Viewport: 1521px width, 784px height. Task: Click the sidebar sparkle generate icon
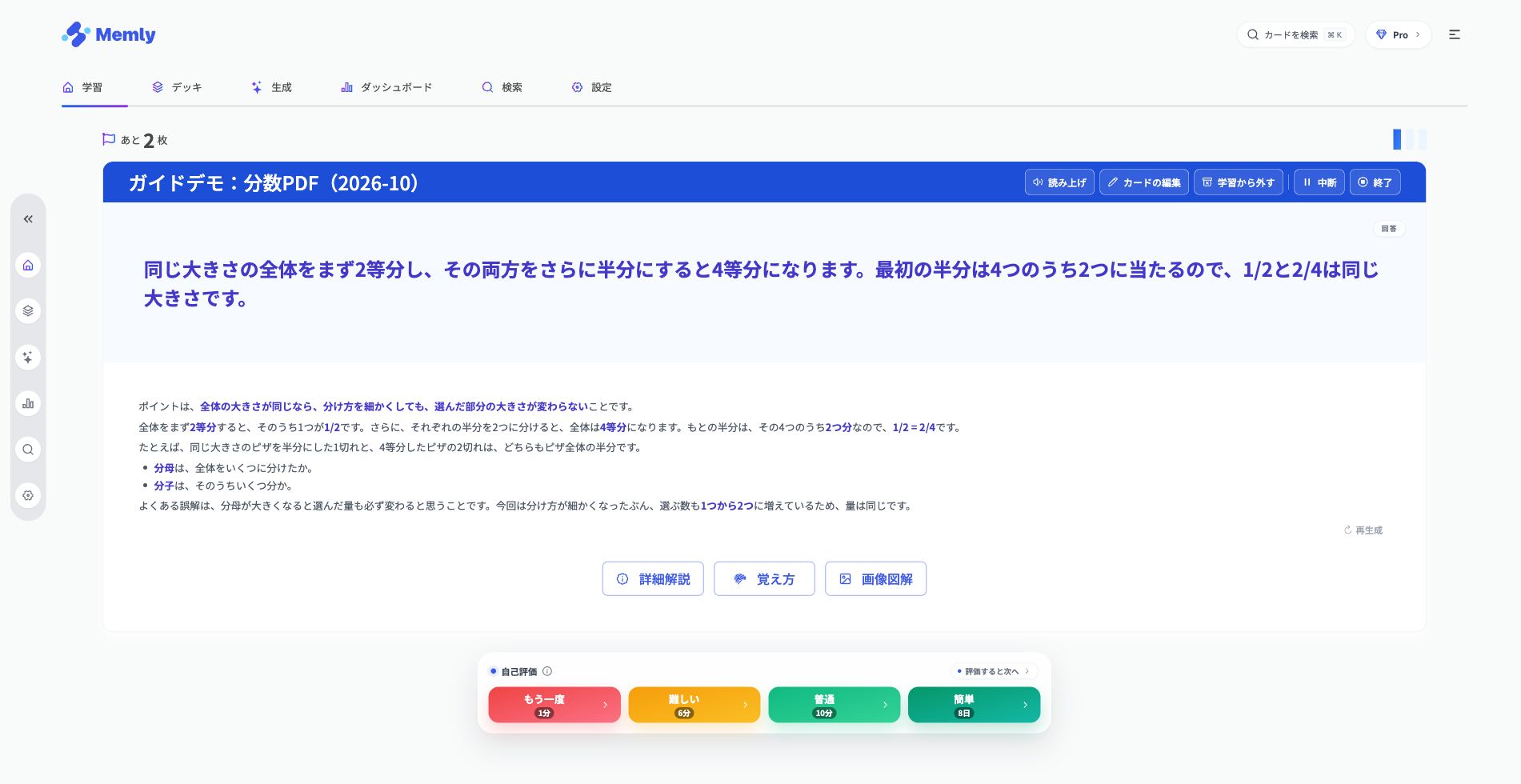tap(28, 357)
